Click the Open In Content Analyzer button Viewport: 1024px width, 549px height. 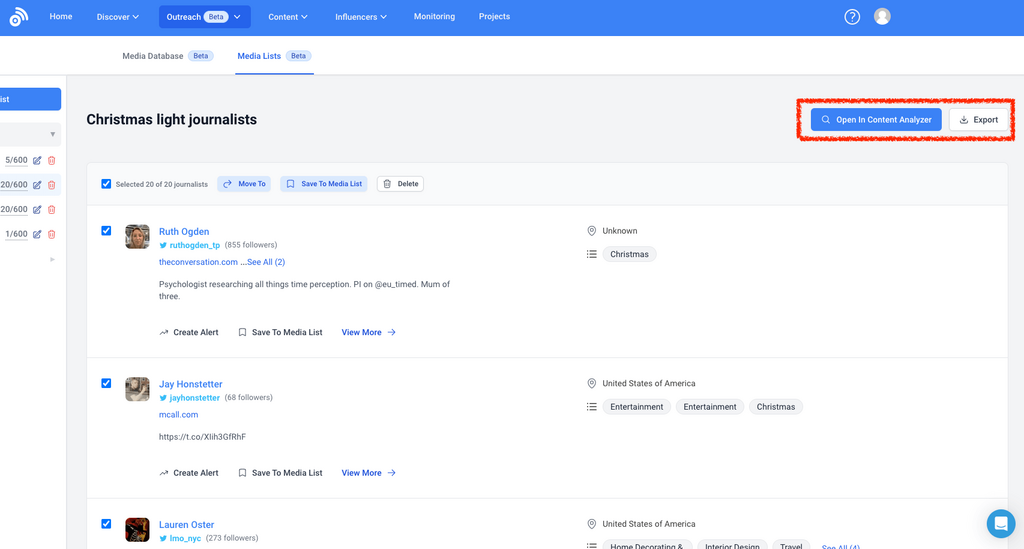pos(876,120)
